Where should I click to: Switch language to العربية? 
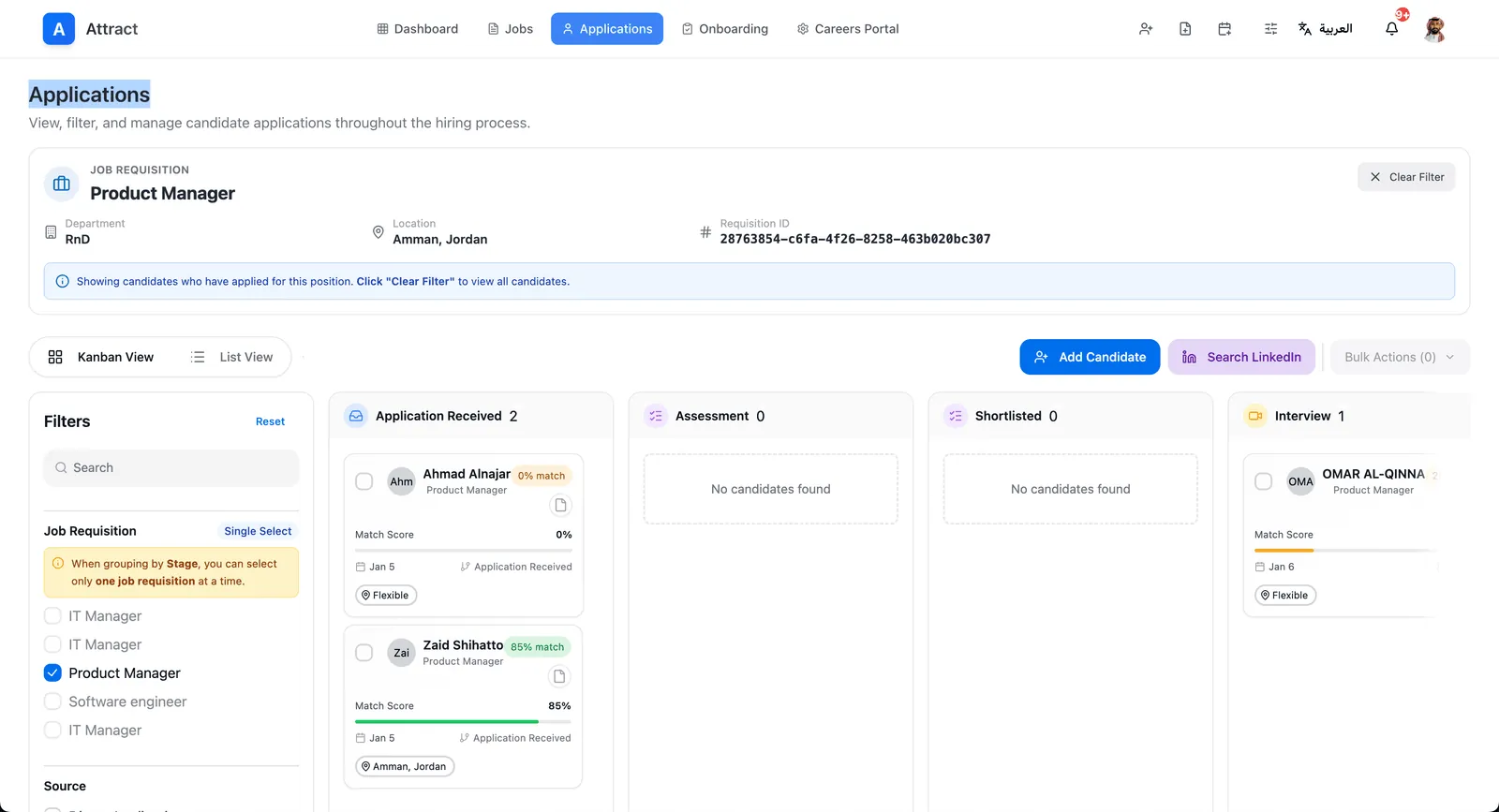1326,29
